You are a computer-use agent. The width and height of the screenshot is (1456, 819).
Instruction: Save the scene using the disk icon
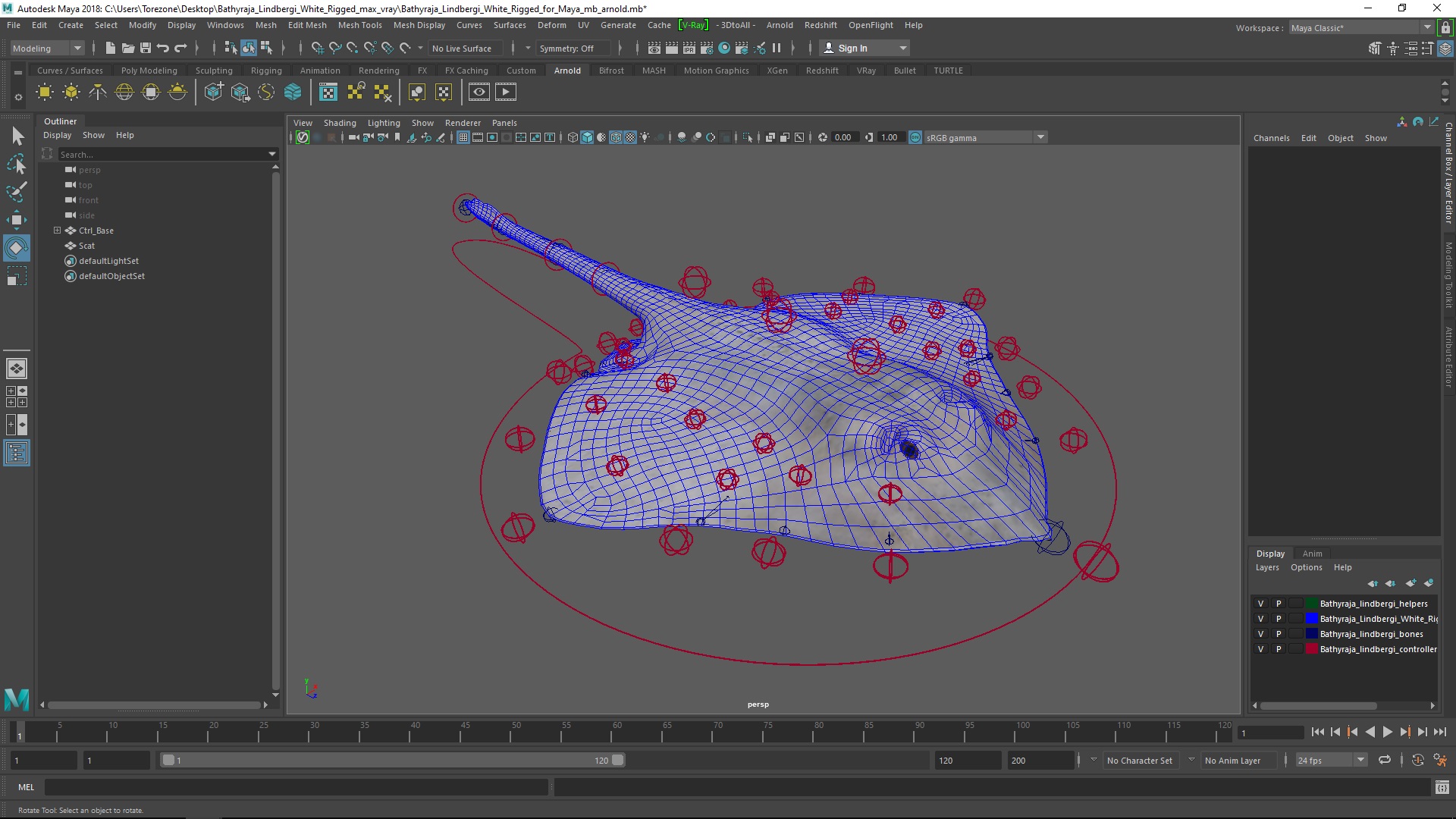[x=145, y=48]
